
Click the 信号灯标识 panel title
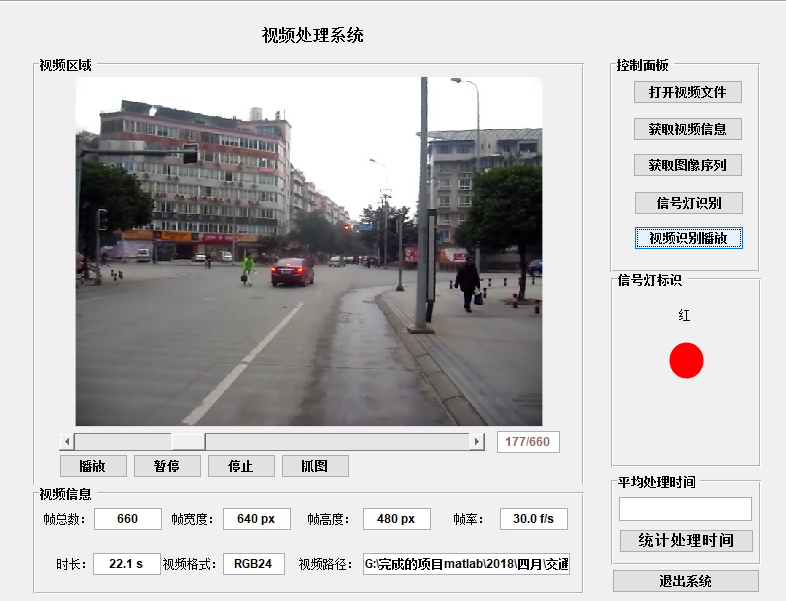pyautogui.click(x=649, y=280)
